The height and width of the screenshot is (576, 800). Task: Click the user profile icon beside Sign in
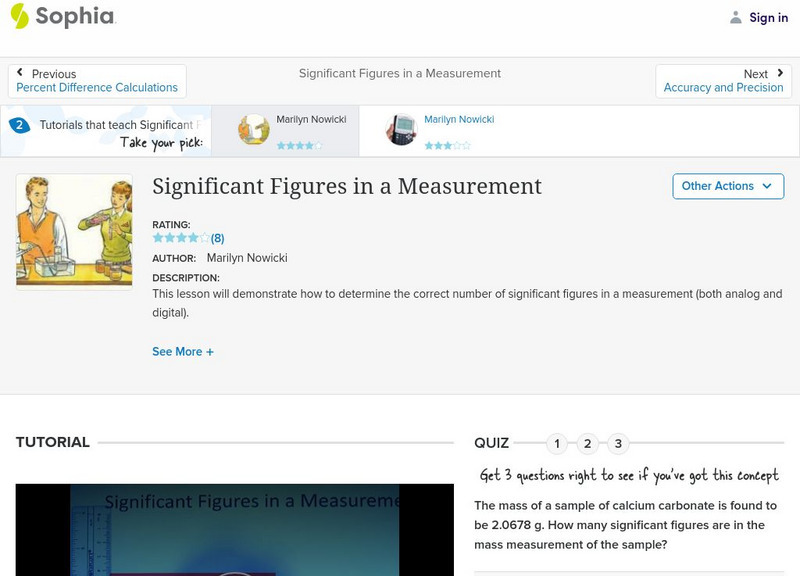[735, 17]
